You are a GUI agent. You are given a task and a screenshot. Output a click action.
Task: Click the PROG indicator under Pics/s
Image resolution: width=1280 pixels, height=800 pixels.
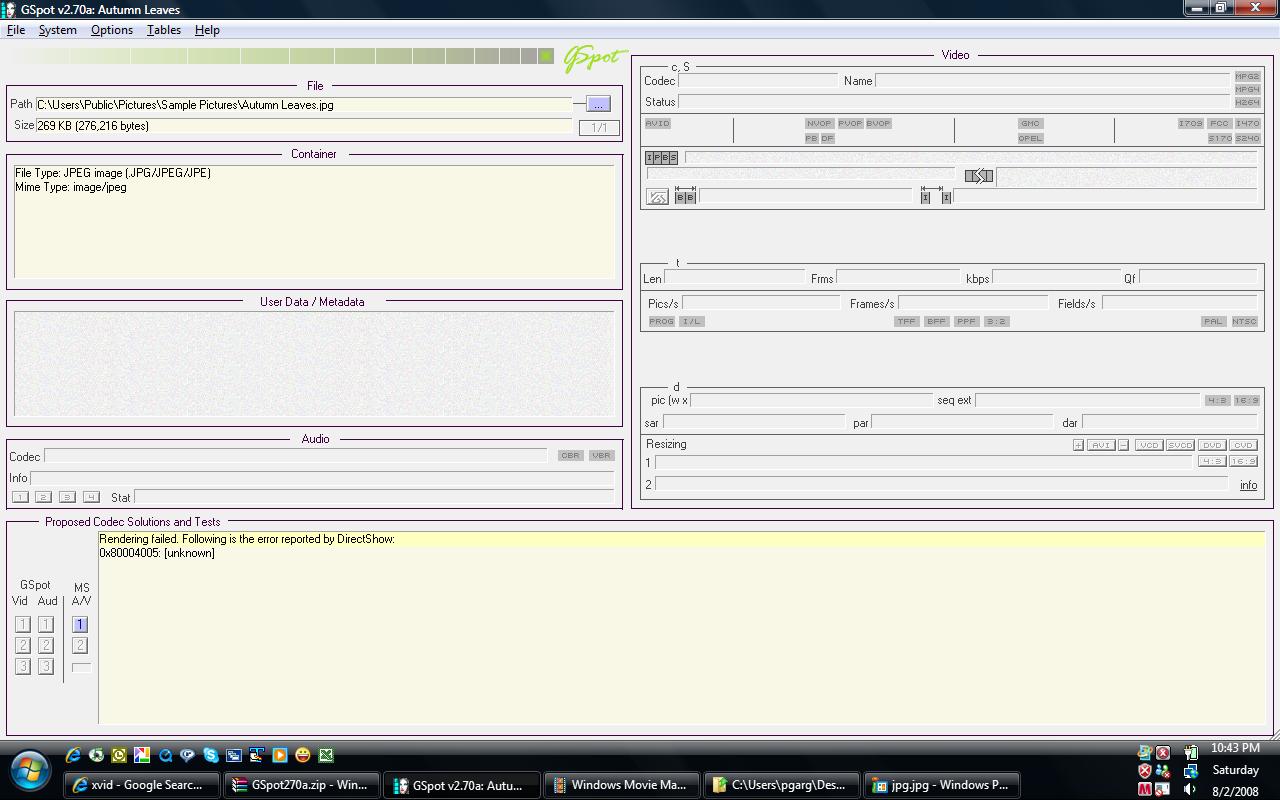pyautogui.click(x=661, y=321)
